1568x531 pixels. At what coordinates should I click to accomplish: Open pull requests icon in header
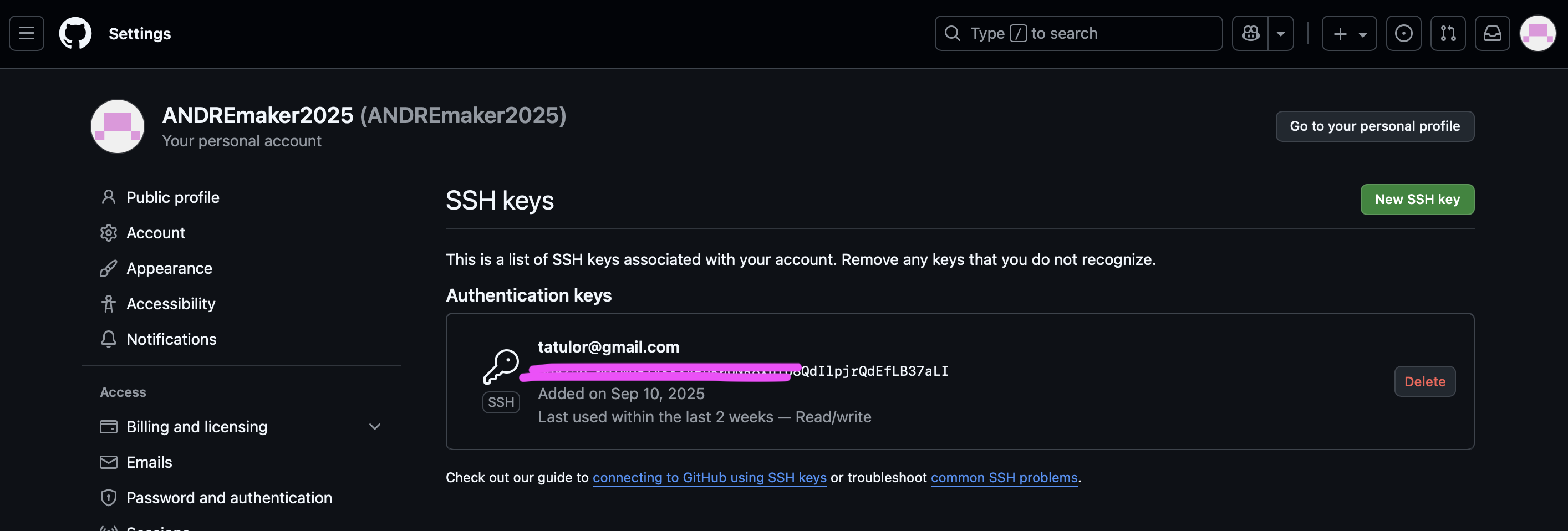1448,33
